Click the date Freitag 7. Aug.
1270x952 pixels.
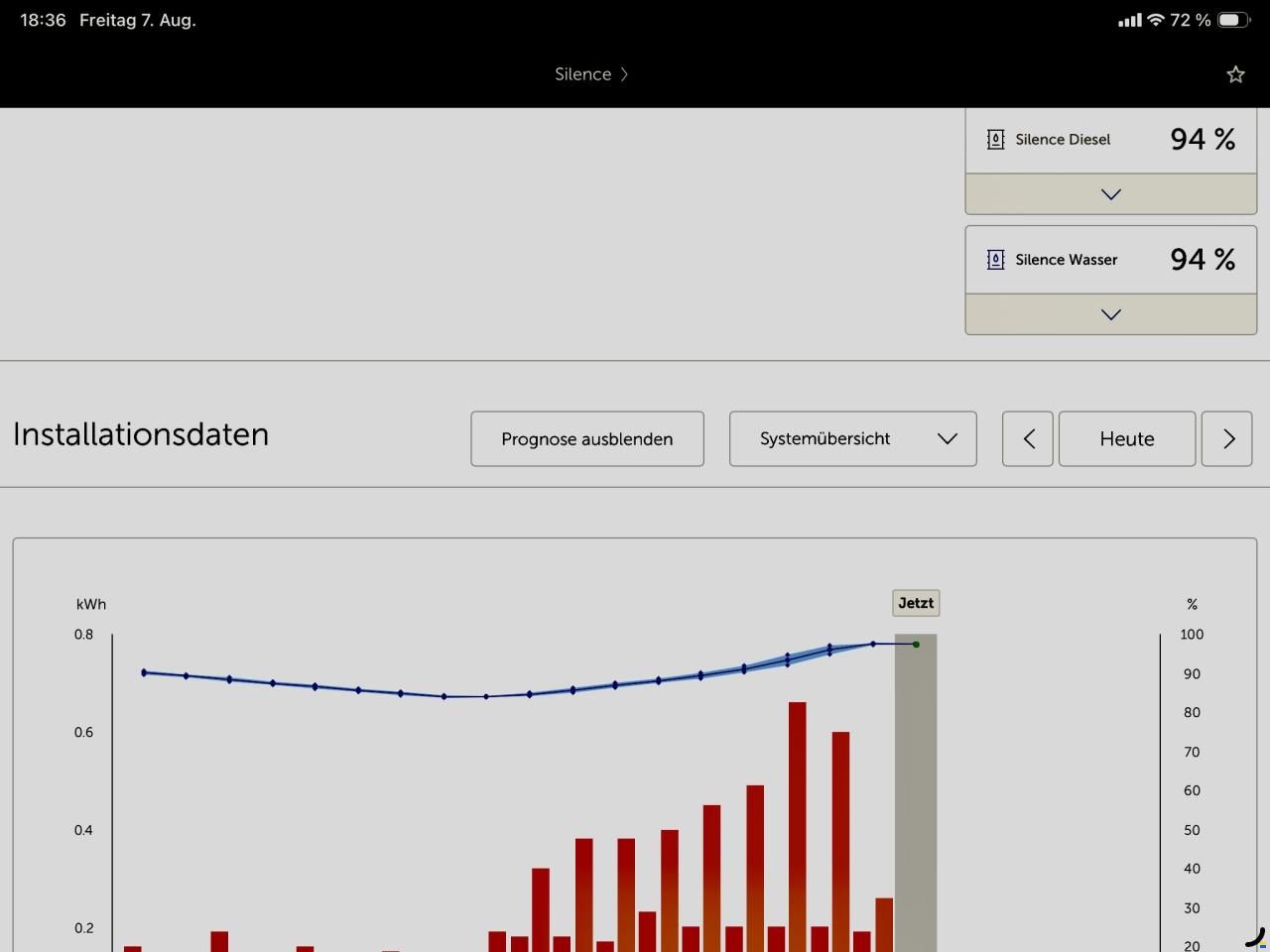coord(138,20)
